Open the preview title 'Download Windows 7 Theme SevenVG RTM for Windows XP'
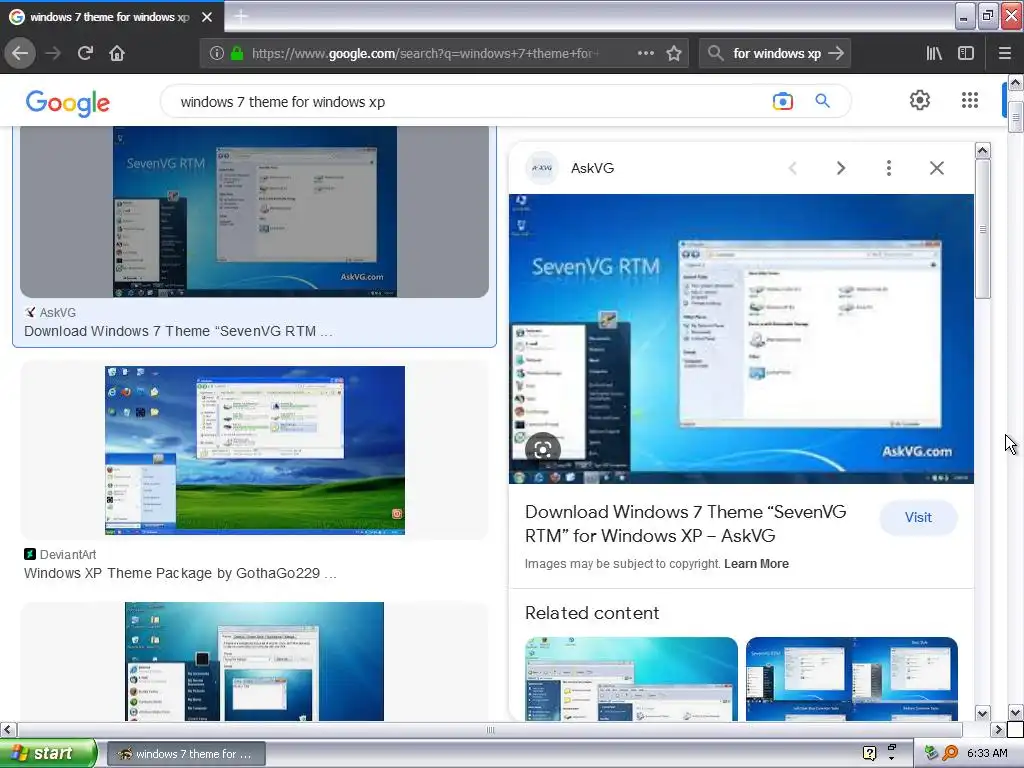Image resolution: width=1024 pixels, height=768 pixels. coord(685,524)
